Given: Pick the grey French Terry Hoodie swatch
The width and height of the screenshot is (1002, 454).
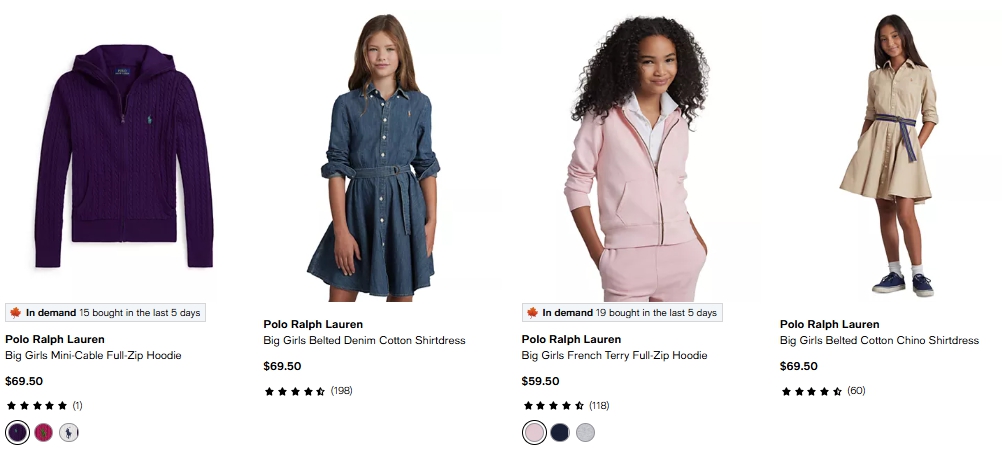Looking at the screenshot, I should click(586, 432).
